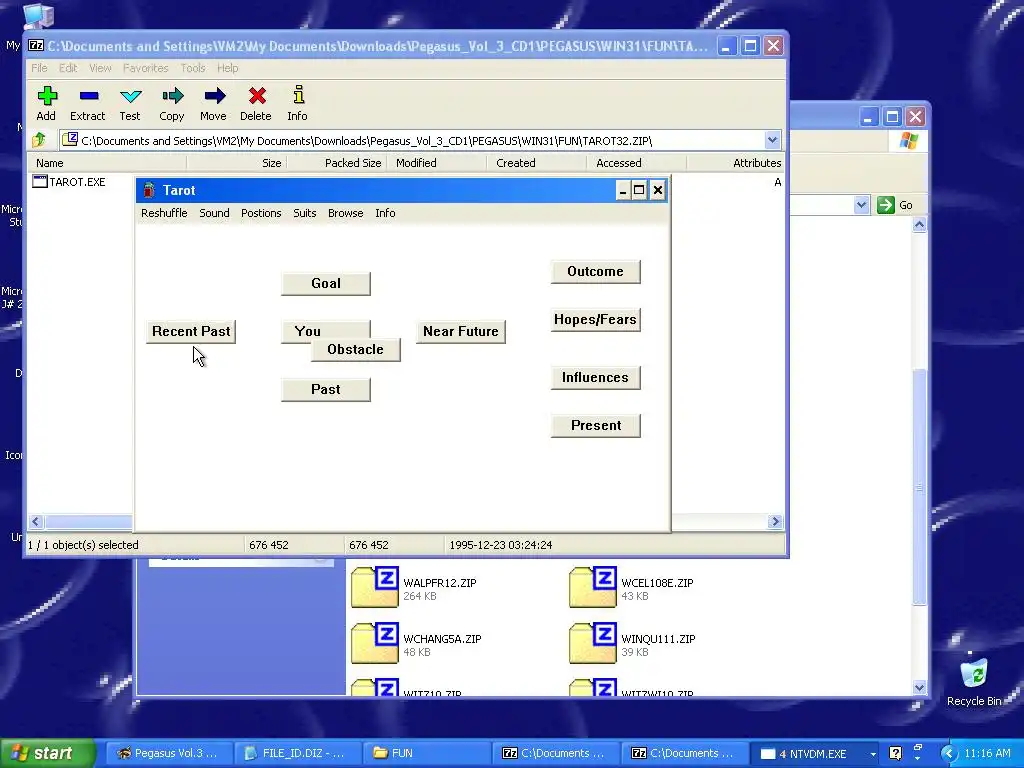Sort by the Packed Size column header

[x=336, y=163]
